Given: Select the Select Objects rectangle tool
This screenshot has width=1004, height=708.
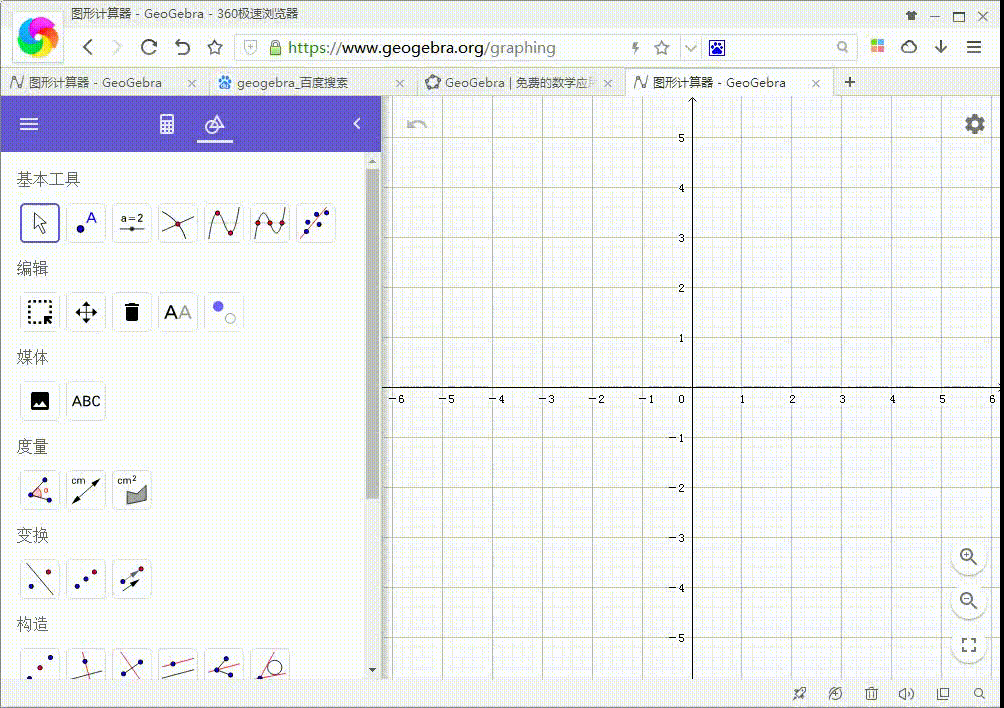Looking at the screenshot, I should (x=40, y=312).
